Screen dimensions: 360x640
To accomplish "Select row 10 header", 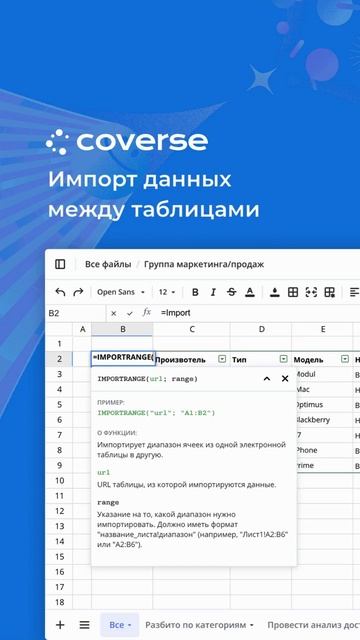I will (x=59, y=480).
